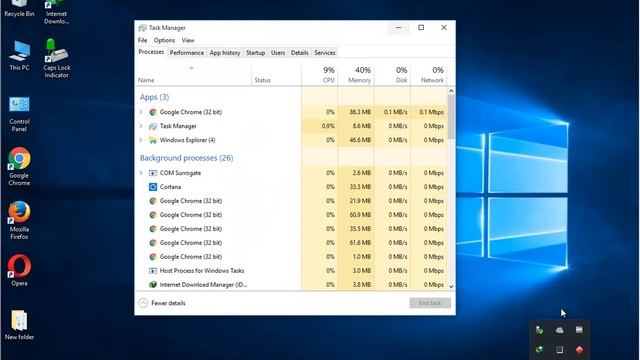Switch to the Startup tab
Image resolution: width=640 pixels, height=360 pixels.
256,53
